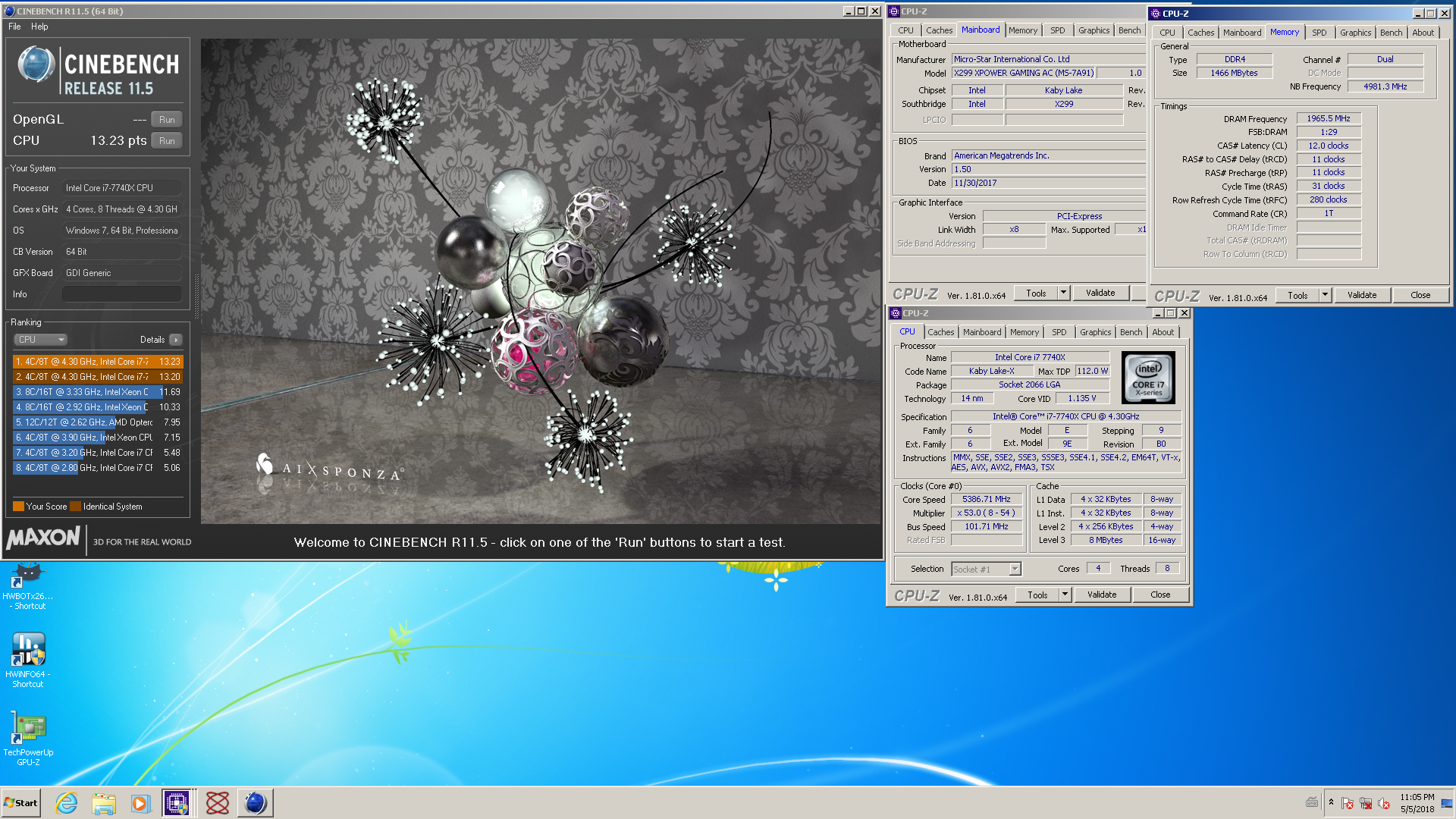Viewport: 1456px width, 819px height.
Task: Run the OpenGL benchmark
Action: pyautogui.click(x=167, y=120)
